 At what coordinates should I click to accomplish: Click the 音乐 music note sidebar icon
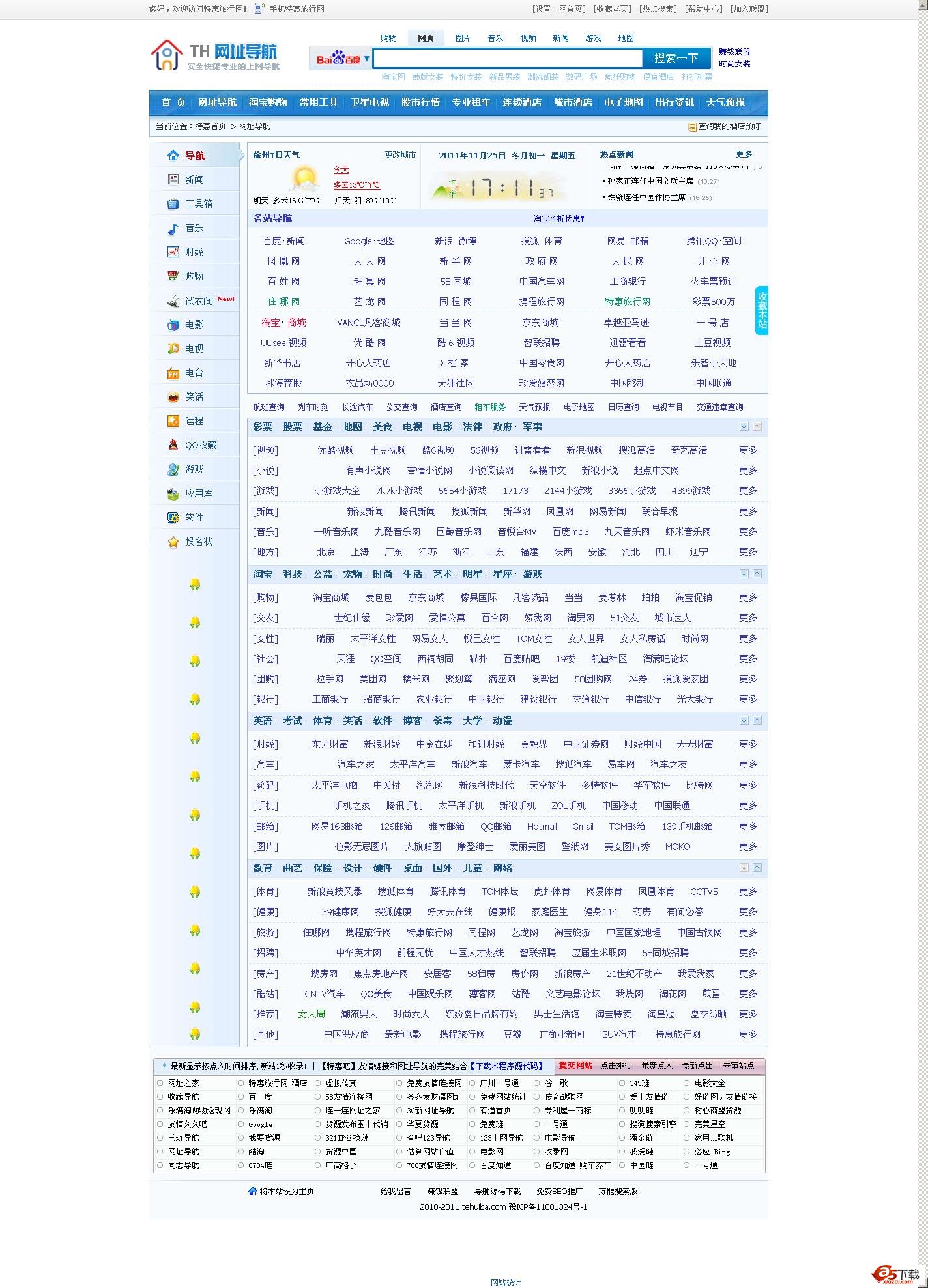pyautogui.click(x=173, y=228)
